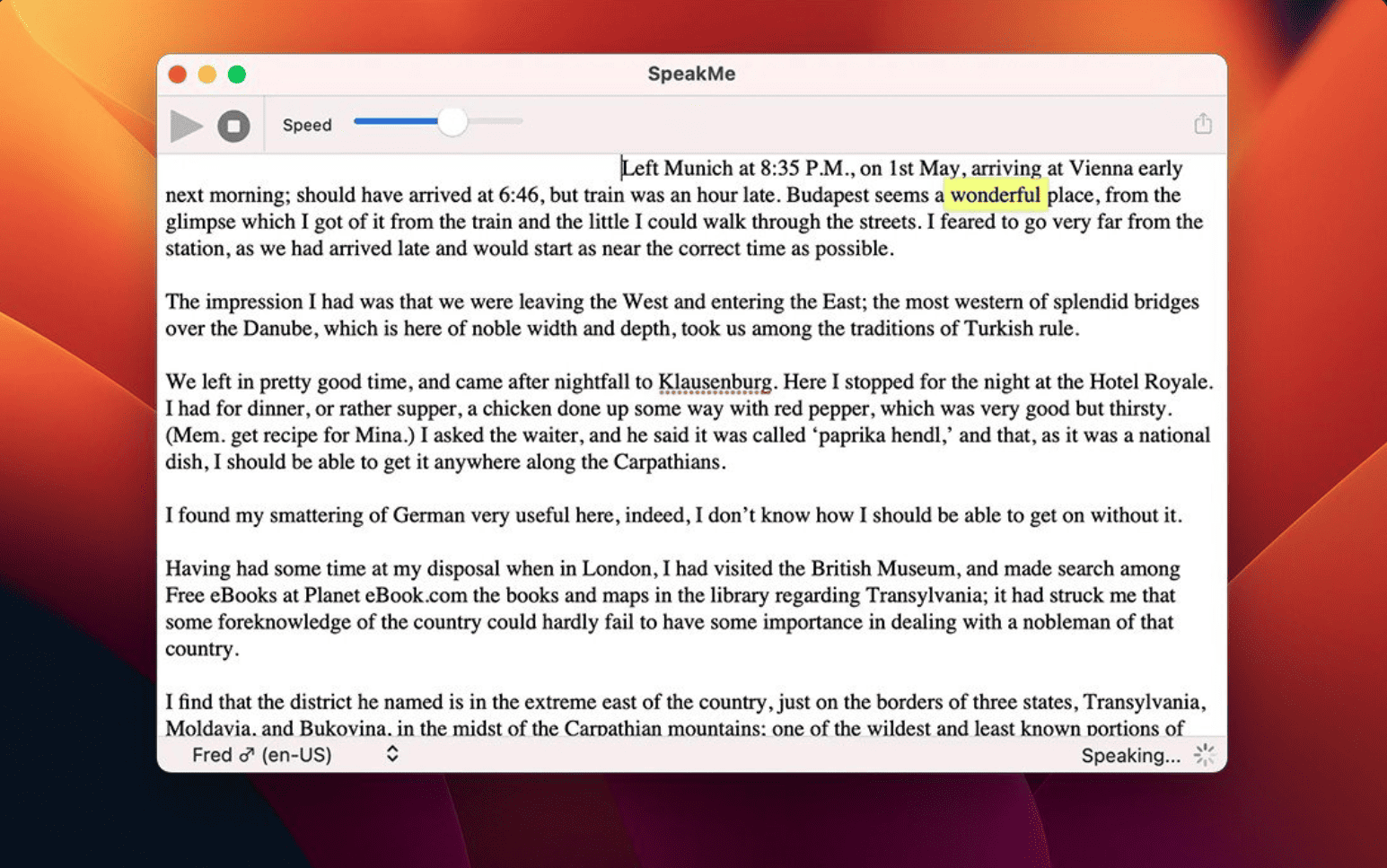Click the word "Transylvania" in the last paragraph
This screenshot has height=868, width=1387.
coord(1144,702)
